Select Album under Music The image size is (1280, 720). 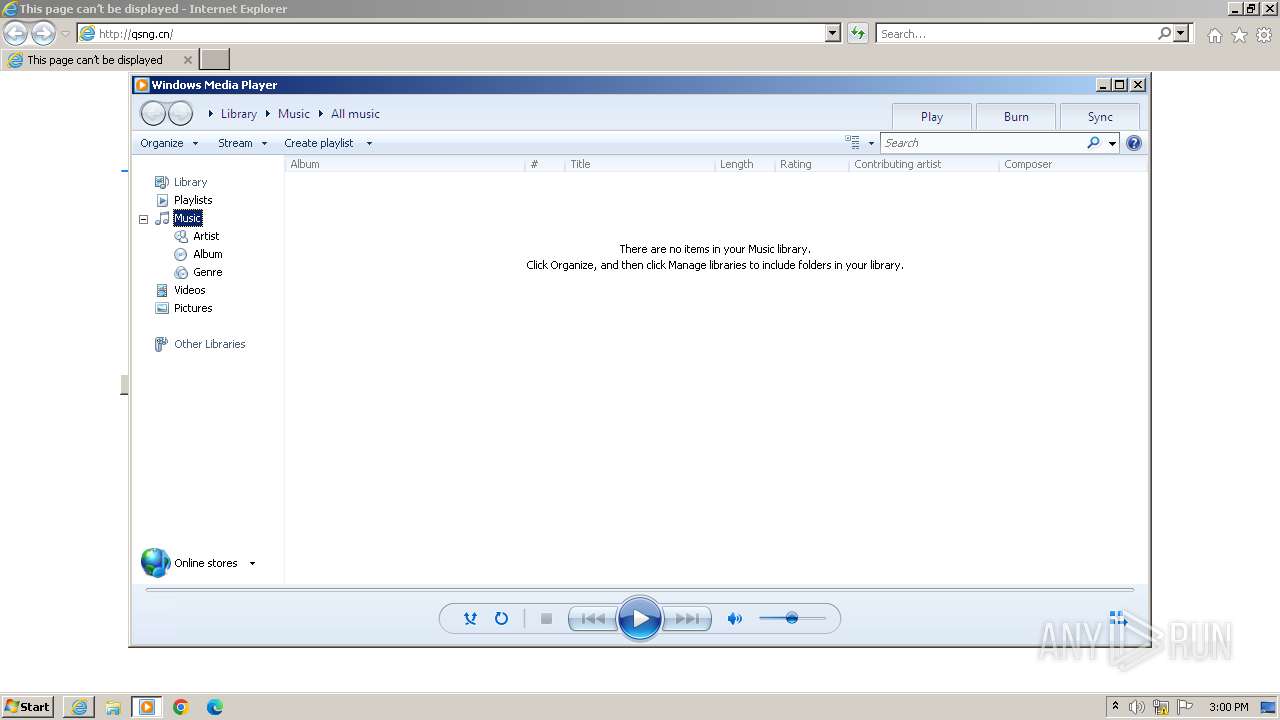pyautogui.click(x=208, y=254)
